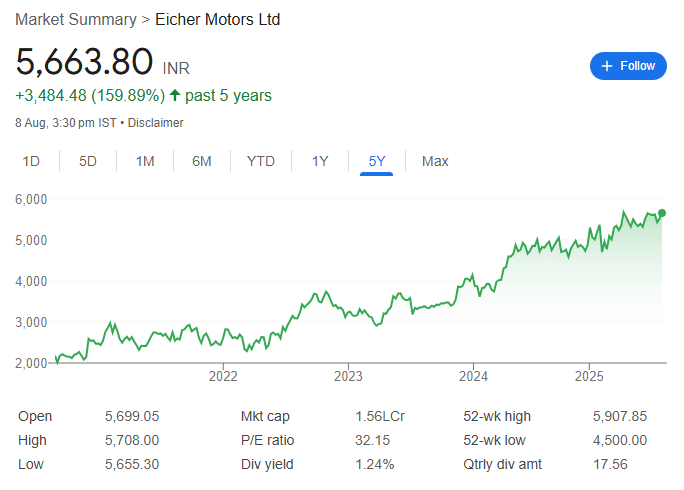This screenshot has height=490, width=684.
Task: Open the Market Summary breadcrumb link
Action: [76, 20]
